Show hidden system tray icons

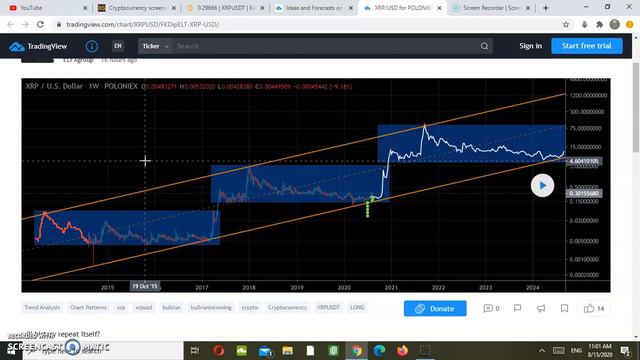[x=542, y=351]
